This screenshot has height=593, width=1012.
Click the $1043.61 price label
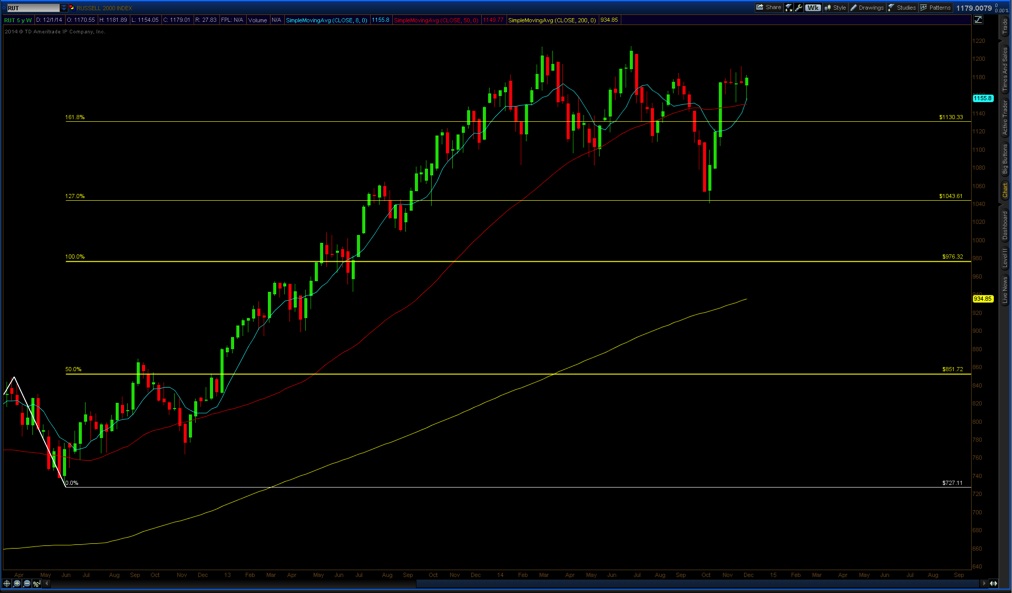coord(951,196)
